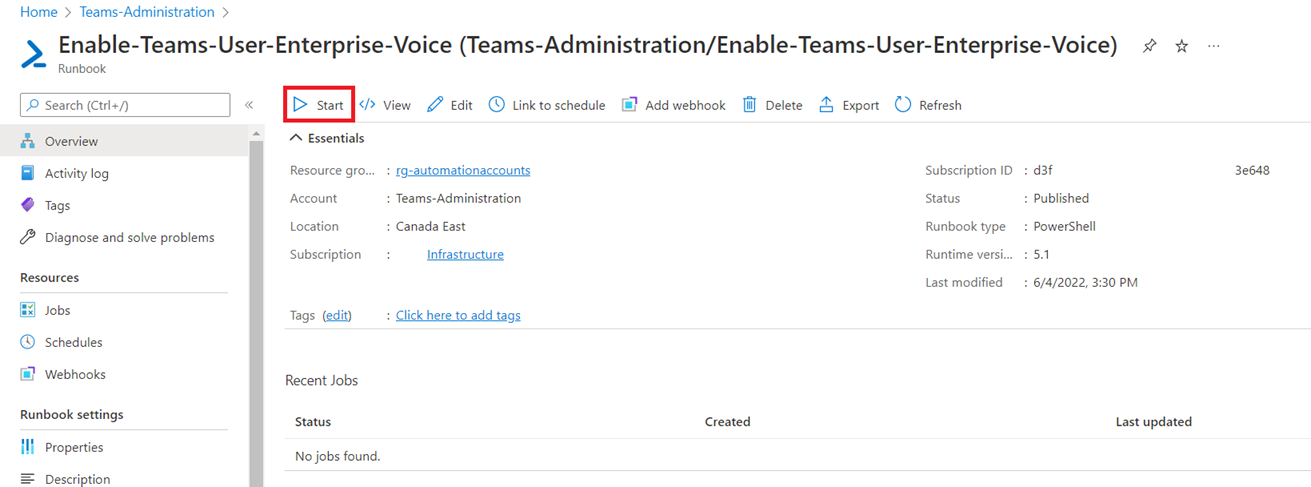Collapse the Essentials section

click(296, 138)
